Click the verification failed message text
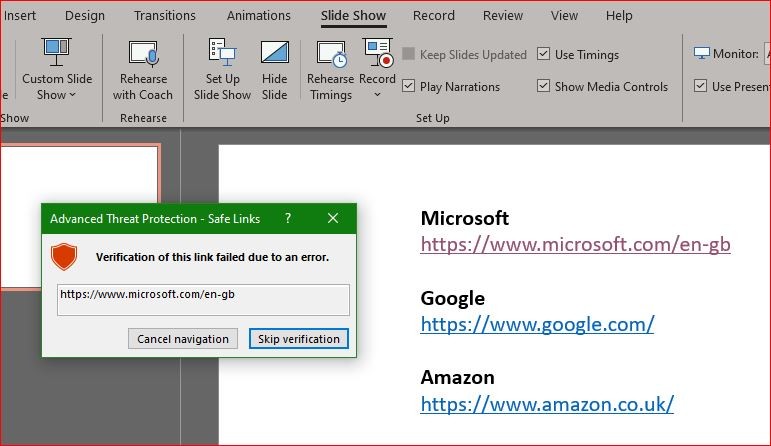This screenshot has height=446, width=771. click(212, 257)
